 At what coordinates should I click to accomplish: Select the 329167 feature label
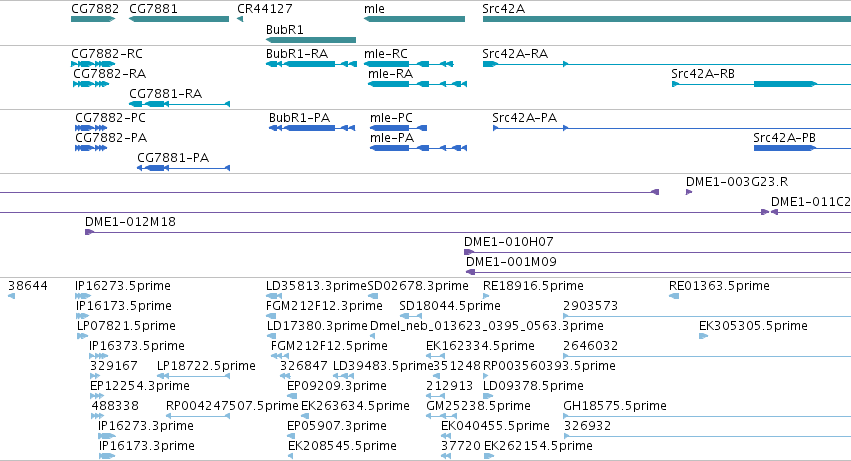coord(114,366)
